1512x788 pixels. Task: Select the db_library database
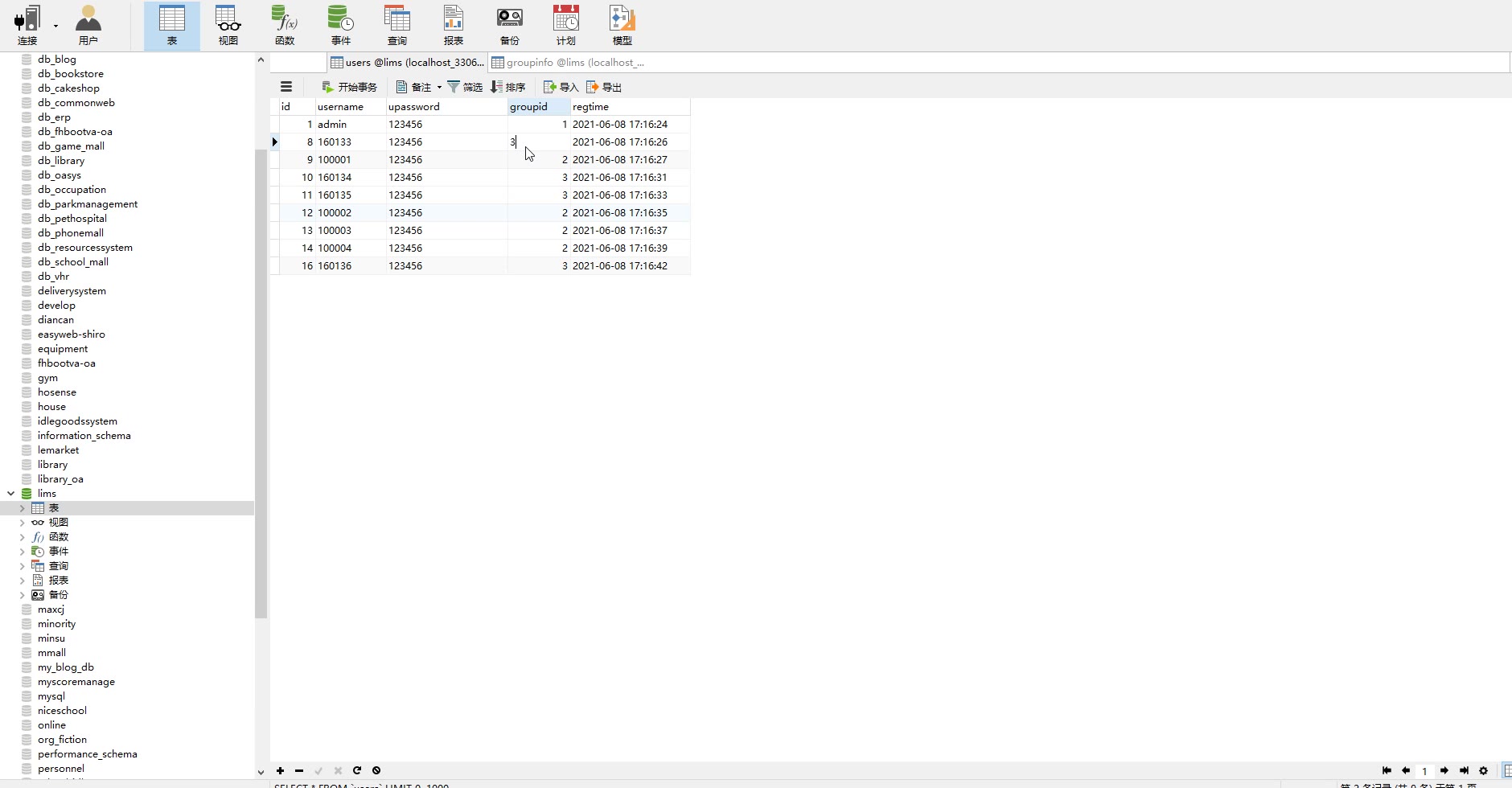coord(61,161)
